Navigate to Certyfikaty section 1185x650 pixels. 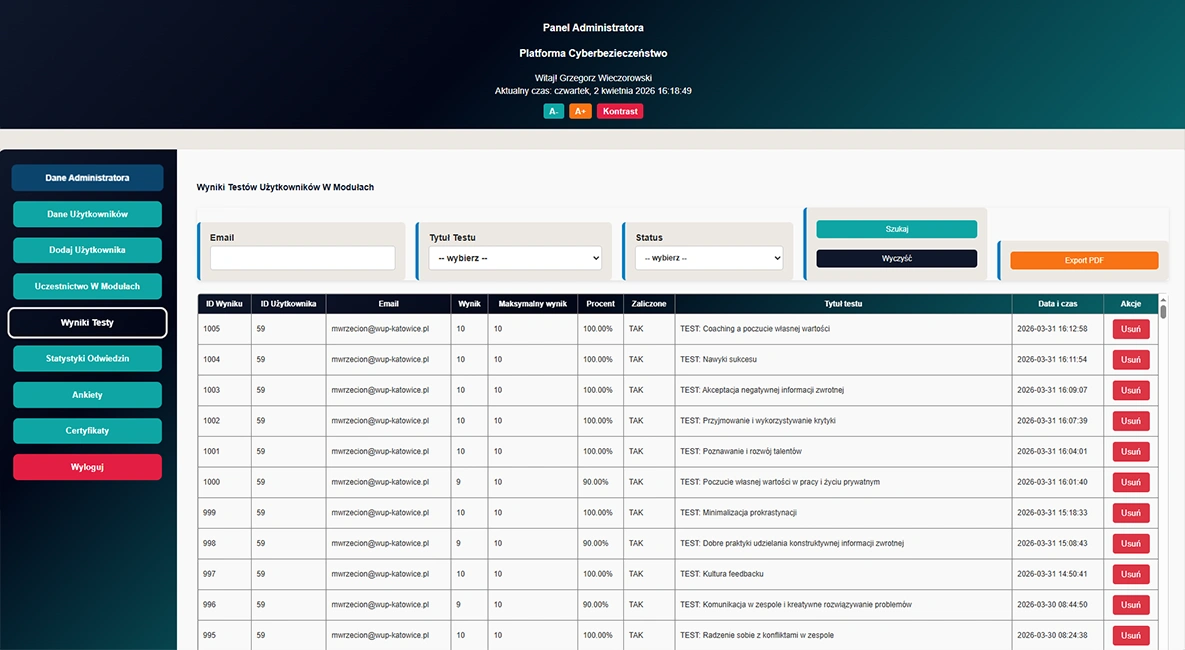point(87,431)
